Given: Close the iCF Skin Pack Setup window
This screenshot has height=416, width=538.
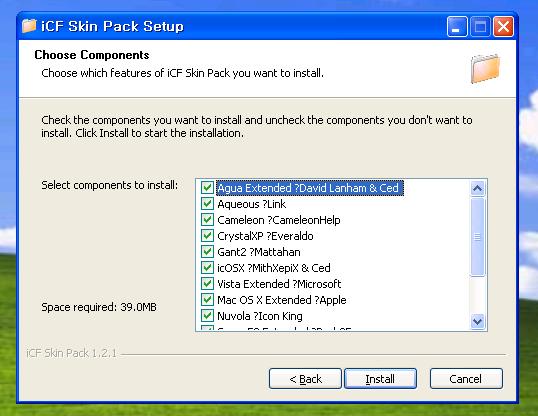Looking at the screenshot, I should click(503, 26).
